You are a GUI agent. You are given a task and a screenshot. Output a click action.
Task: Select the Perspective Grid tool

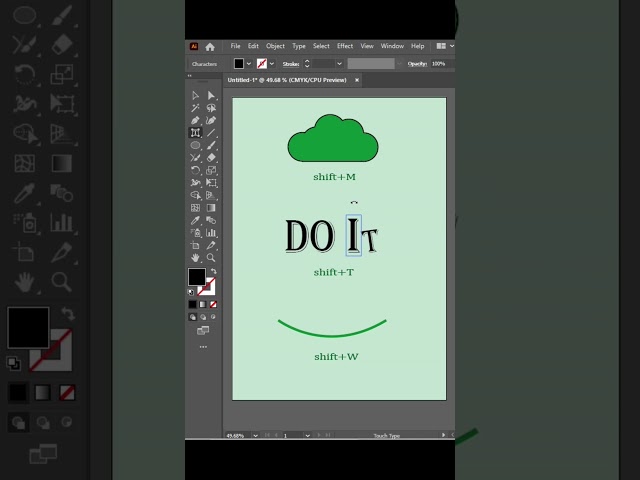tap(211, 195)
